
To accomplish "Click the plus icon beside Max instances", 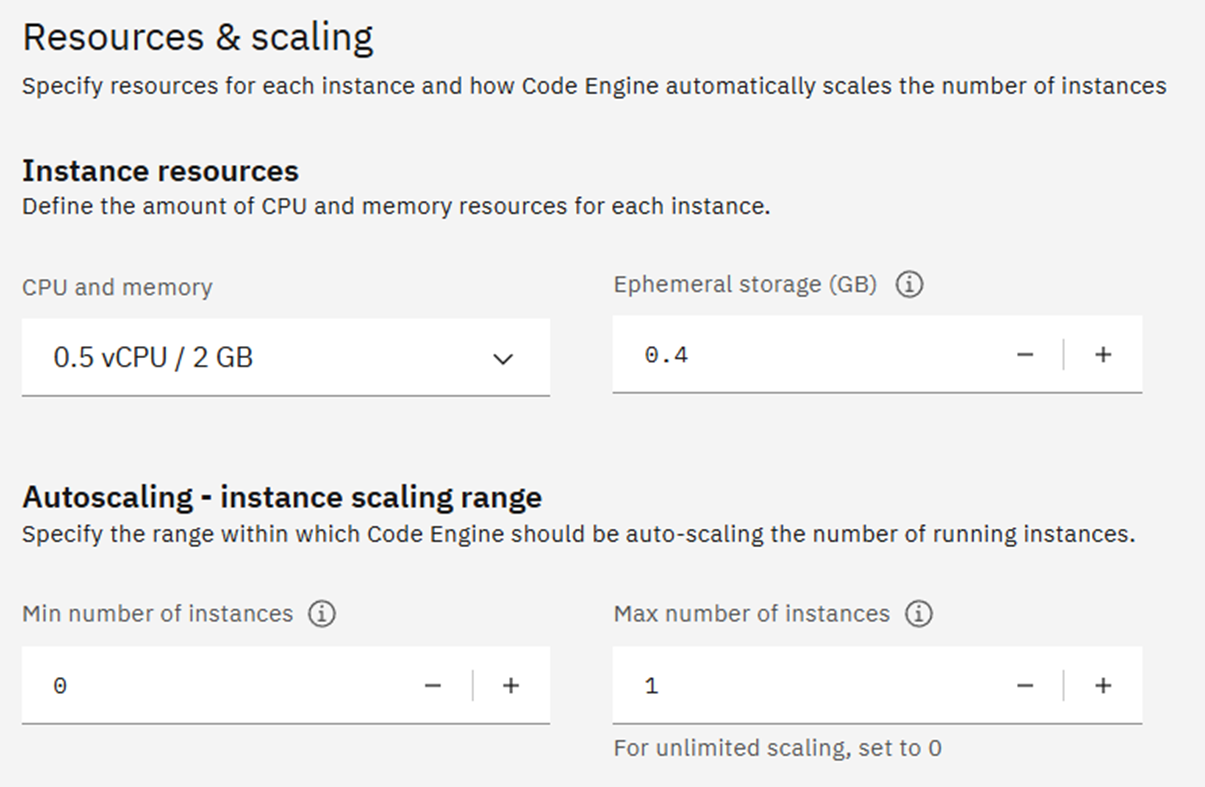I will [1103, 685].
